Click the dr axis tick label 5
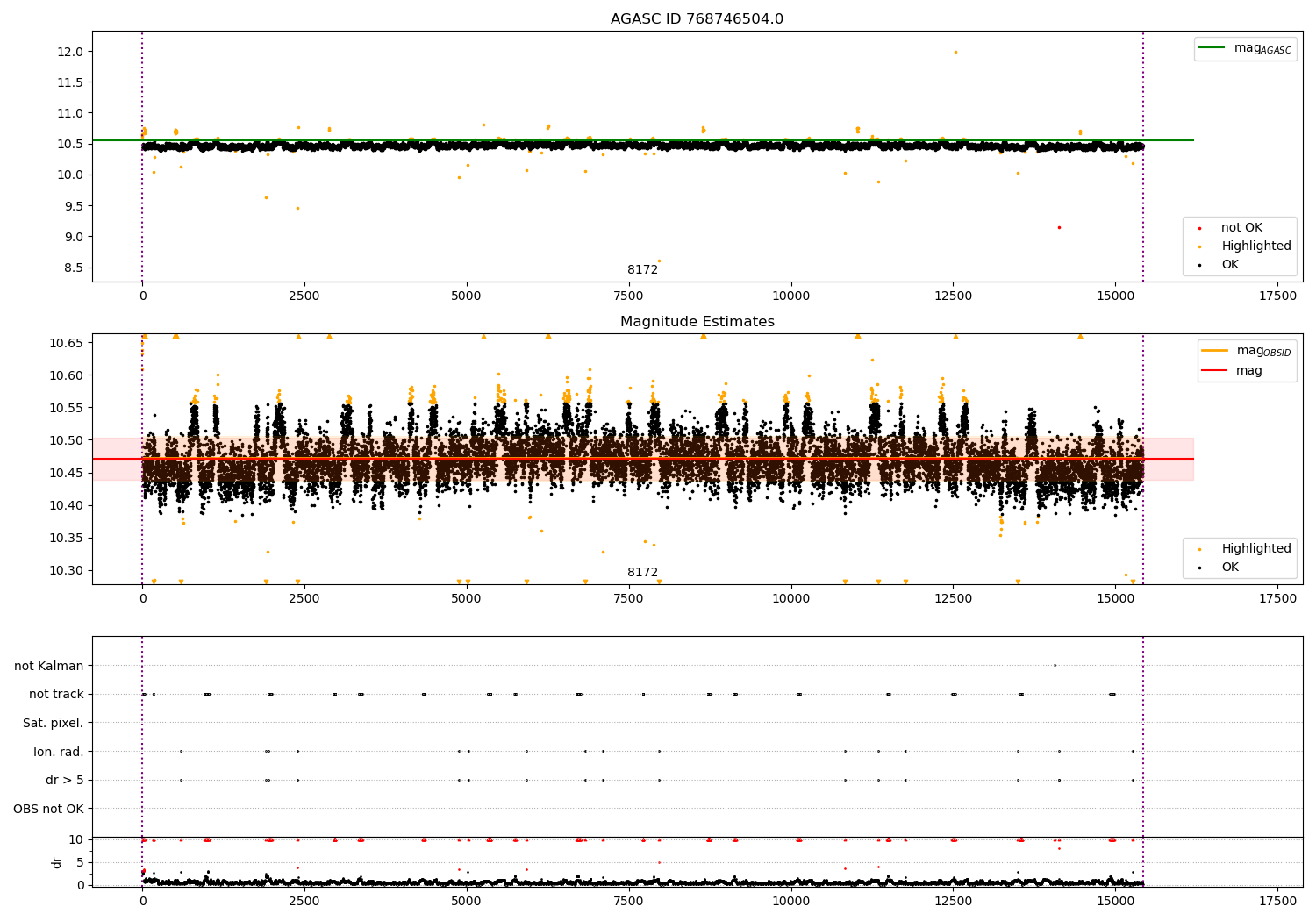 81,862
